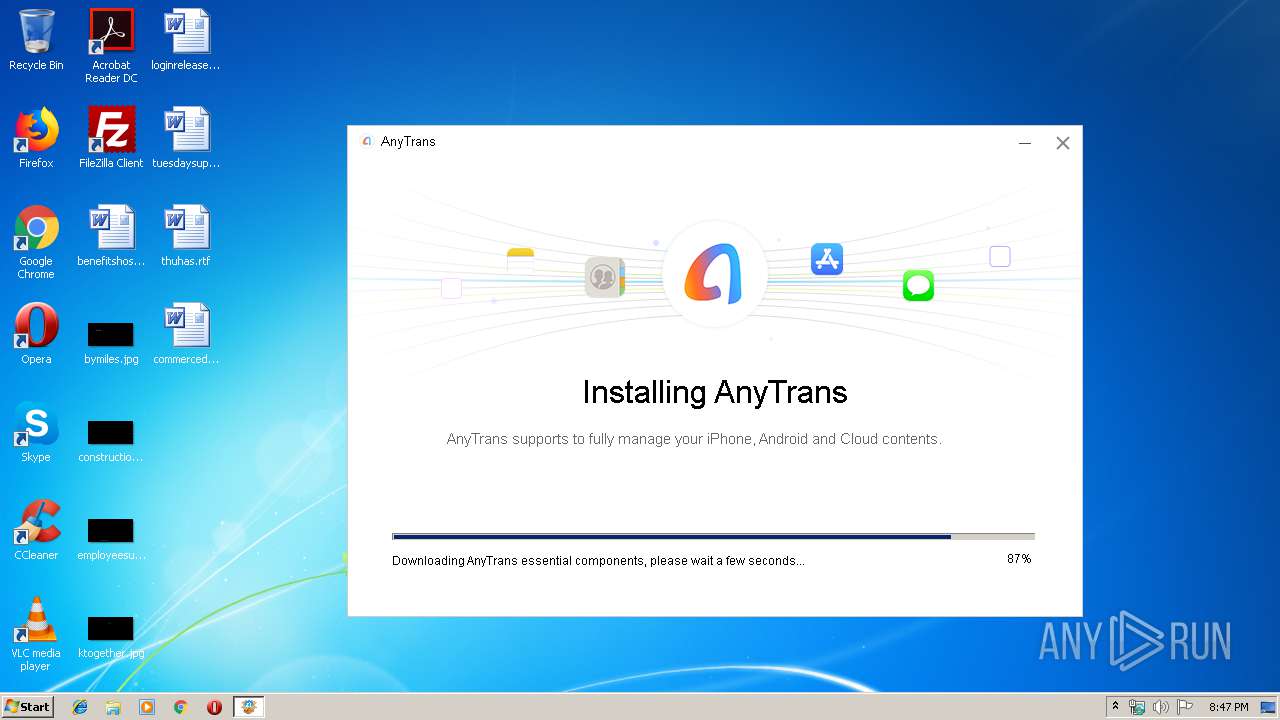Launch Skype desktop shortcut
The image size is (1280, 720).
point(36,432)
